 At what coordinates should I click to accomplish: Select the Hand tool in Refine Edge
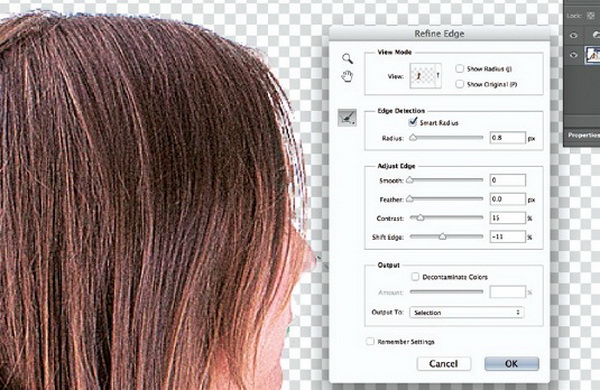[347, 76]
